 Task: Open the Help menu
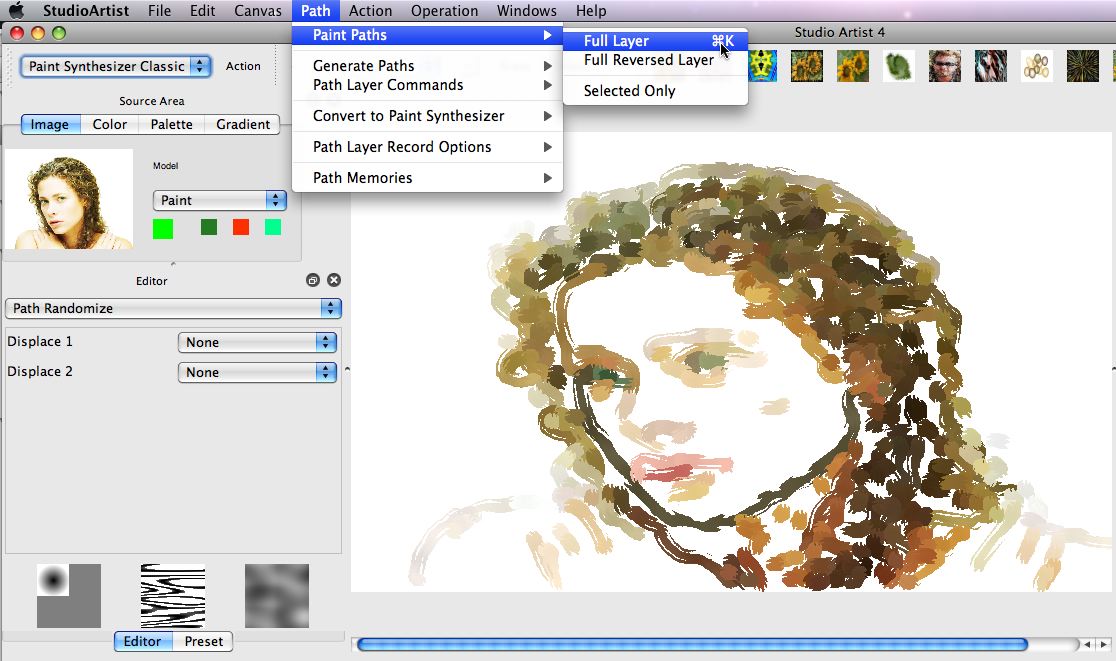point(591,11)
